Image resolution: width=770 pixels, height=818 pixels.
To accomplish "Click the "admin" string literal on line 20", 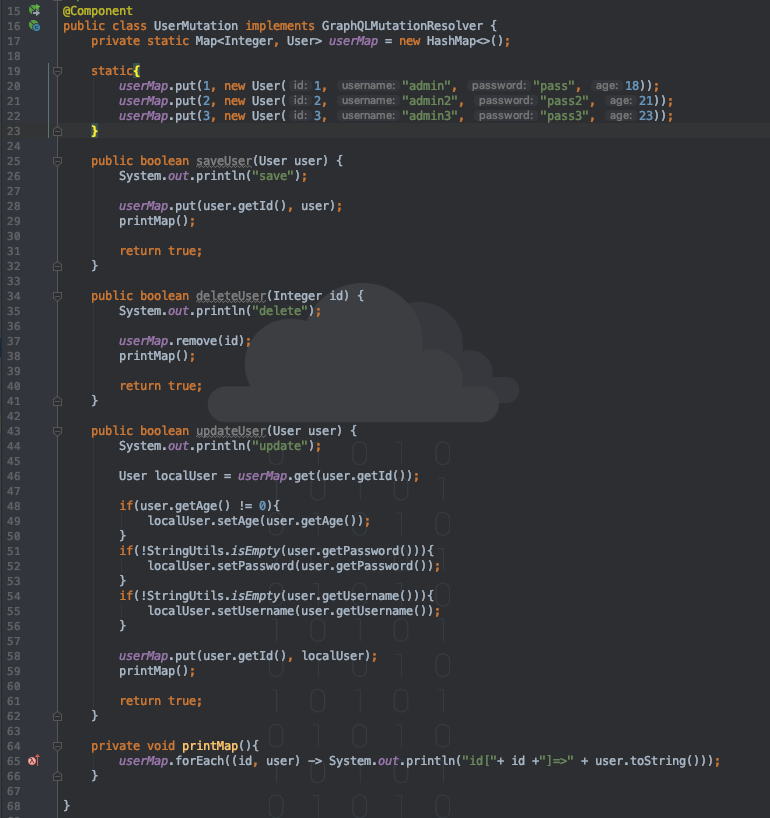I will tap(426, 86).
